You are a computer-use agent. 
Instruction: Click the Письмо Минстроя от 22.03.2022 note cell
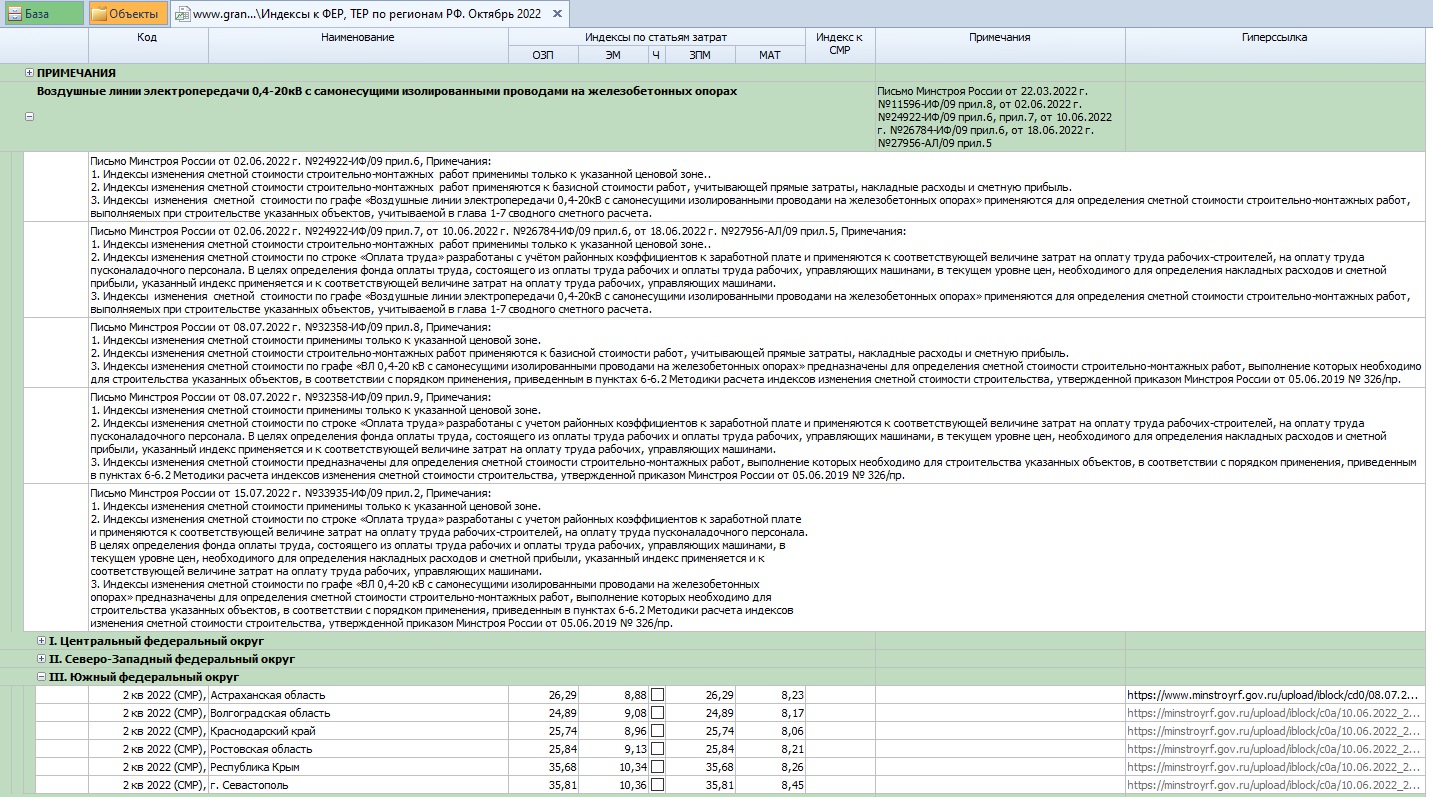1000,116
